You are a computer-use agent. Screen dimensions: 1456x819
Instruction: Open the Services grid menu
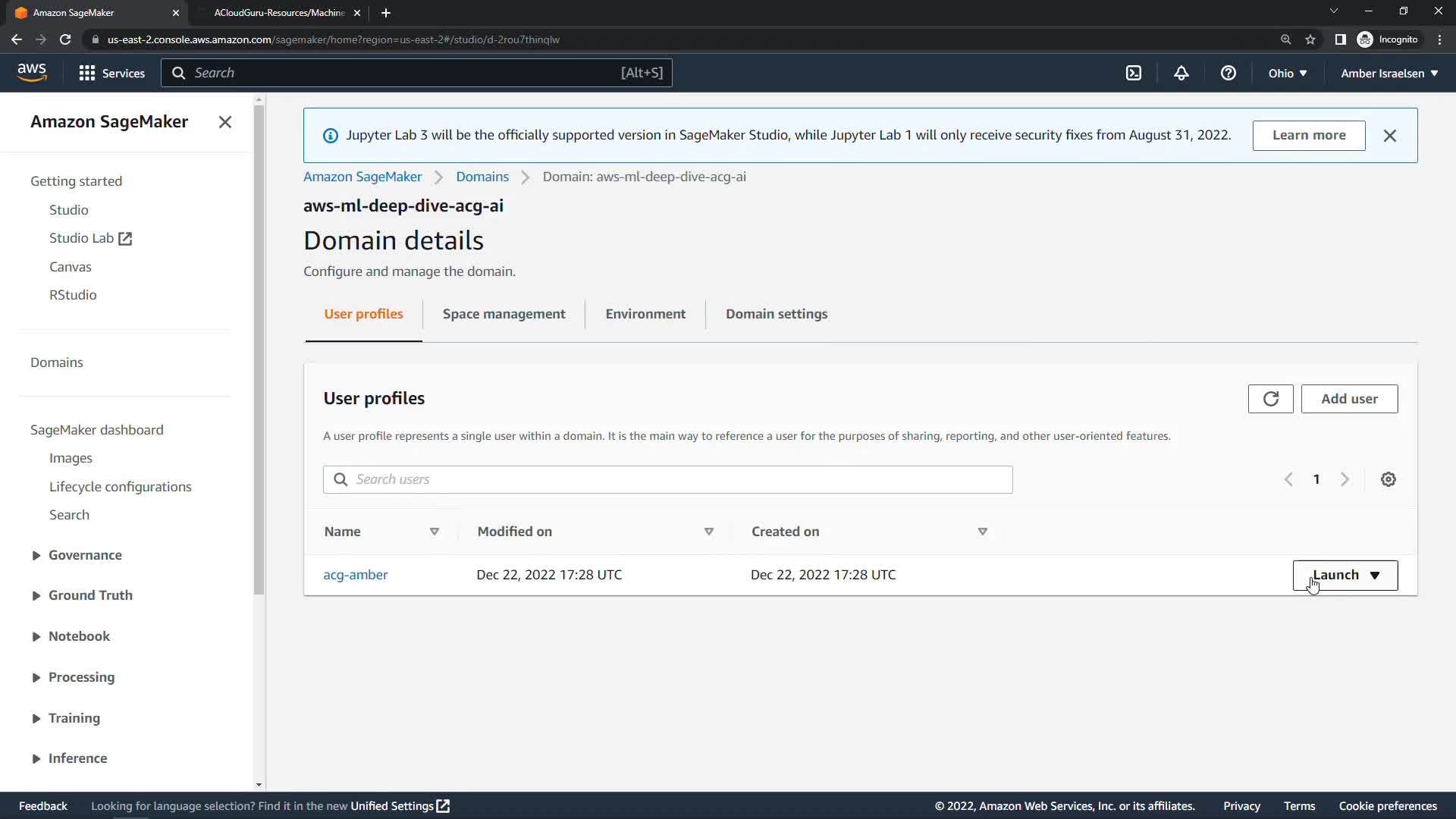(111, 73)
